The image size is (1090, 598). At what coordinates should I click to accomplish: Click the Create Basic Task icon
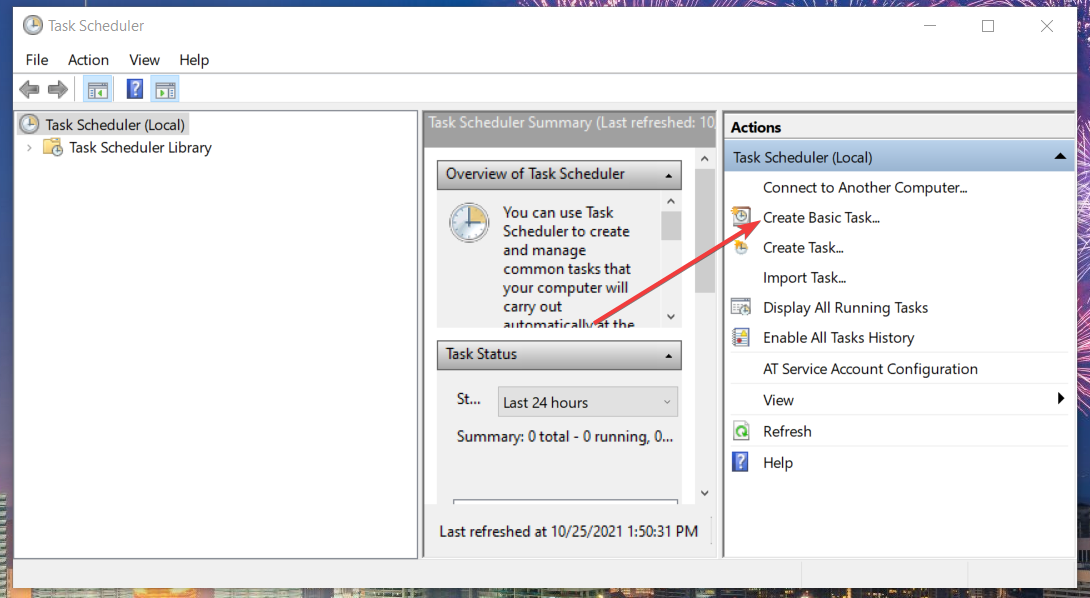click(x=741, y=216)
